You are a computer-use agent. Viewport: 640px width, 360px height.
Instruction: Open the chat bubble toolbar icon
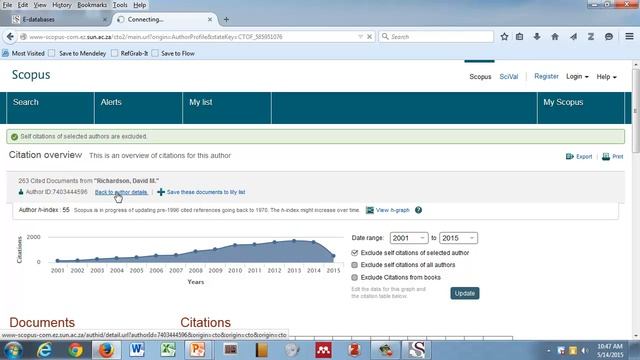pyautogui.click(x=609, y=37)
